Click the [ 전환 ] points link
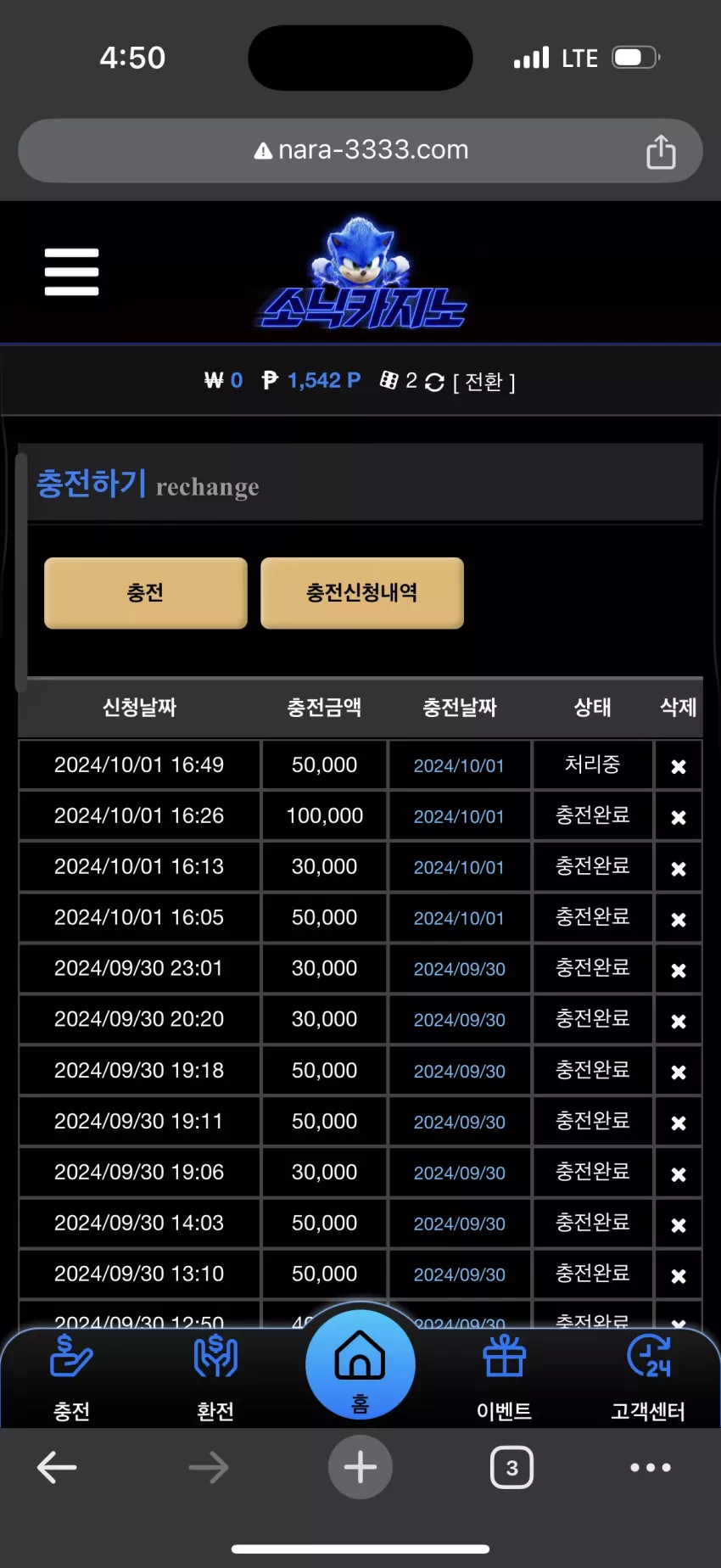This screenshot has width=721, height=1568. (x=484, y=382)
